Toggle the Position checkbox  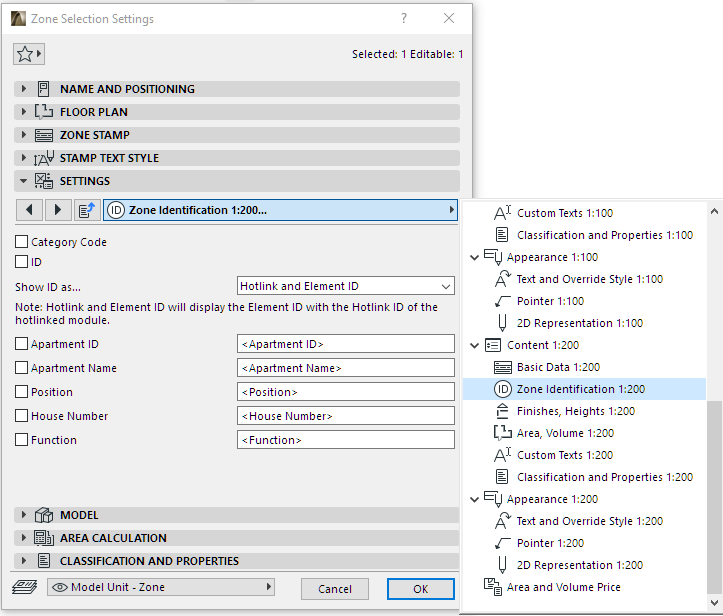tap(21, 392)
